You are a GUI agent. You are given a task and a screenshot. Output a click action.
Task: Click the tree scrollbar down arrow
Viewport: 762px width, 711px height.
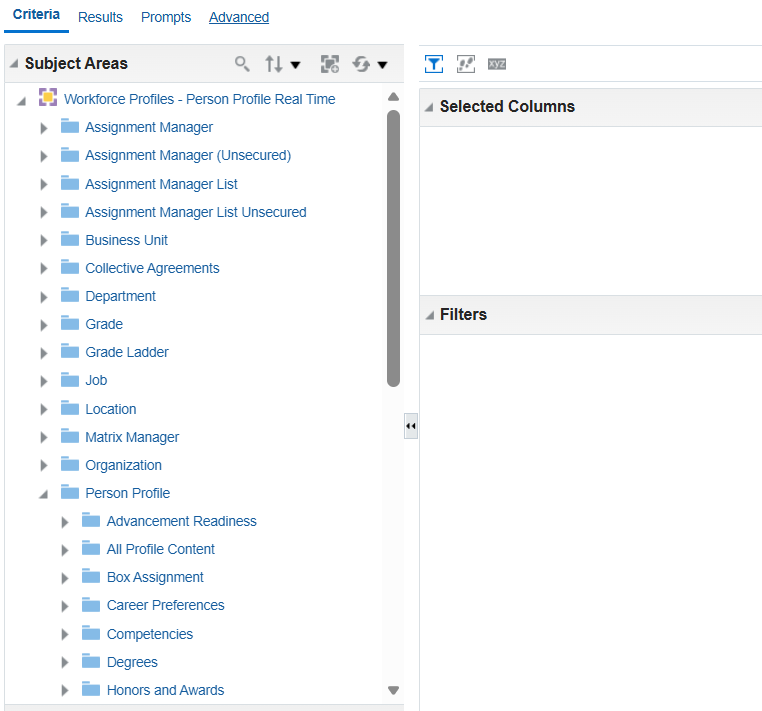393,690
